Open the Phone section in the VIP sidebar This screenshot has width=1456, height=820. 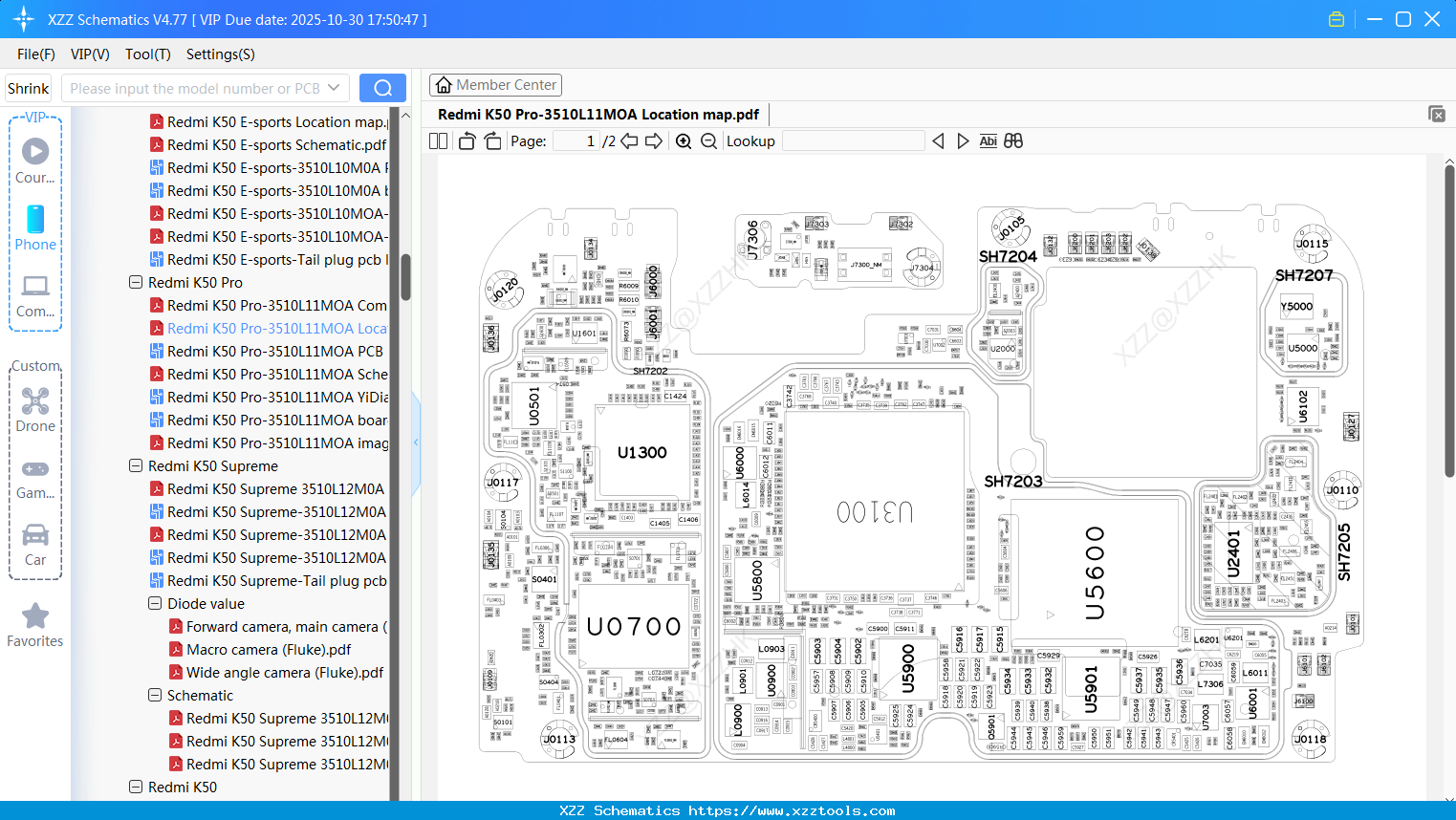tap(34, 229)
